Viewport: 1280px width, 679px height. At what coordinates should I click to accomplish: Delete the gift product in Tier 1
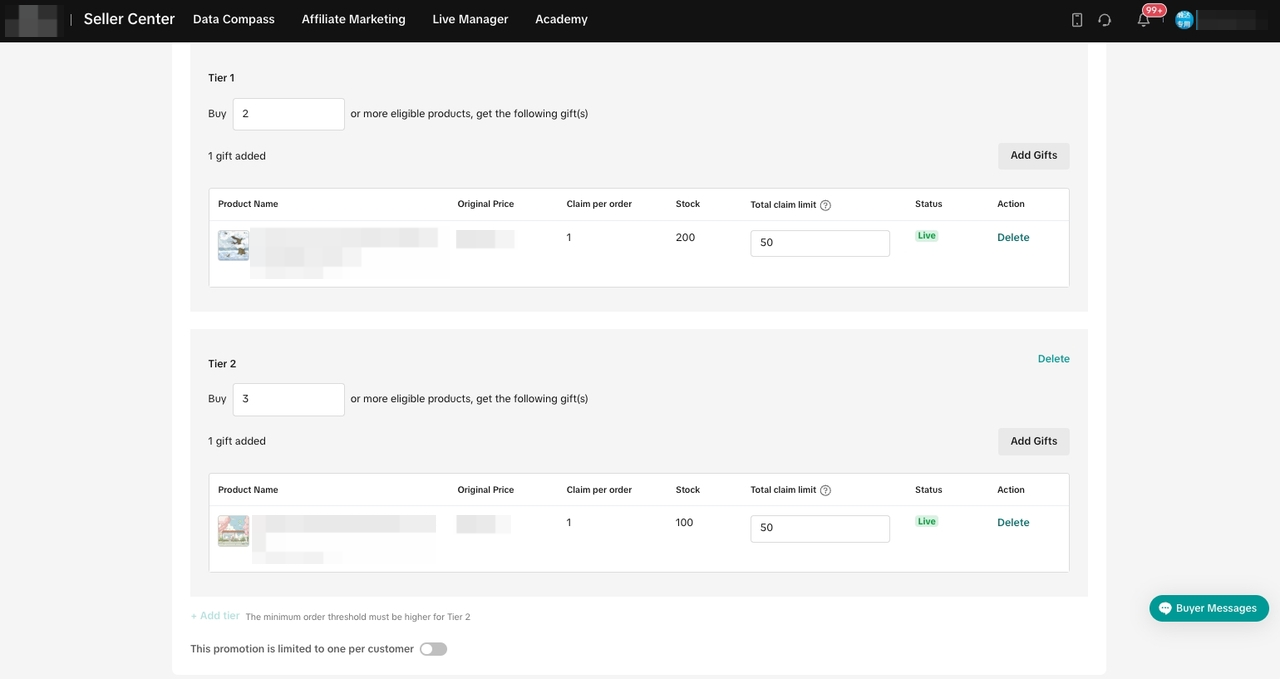click(1012, 238)
